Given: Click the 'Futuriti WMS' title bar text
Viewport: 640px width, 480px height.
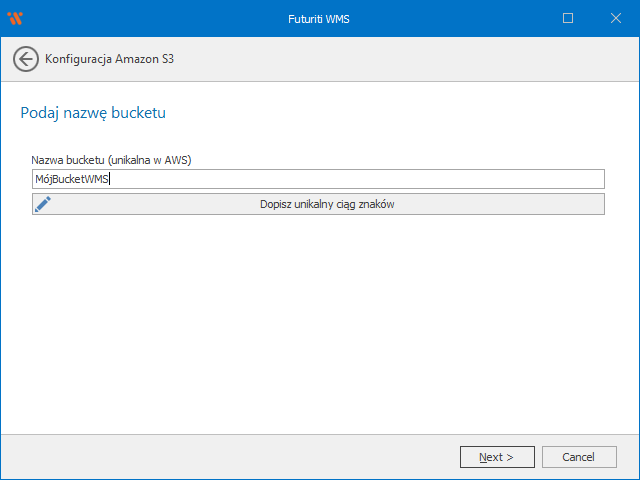Looking at the screenshot, I should point(319,18).
